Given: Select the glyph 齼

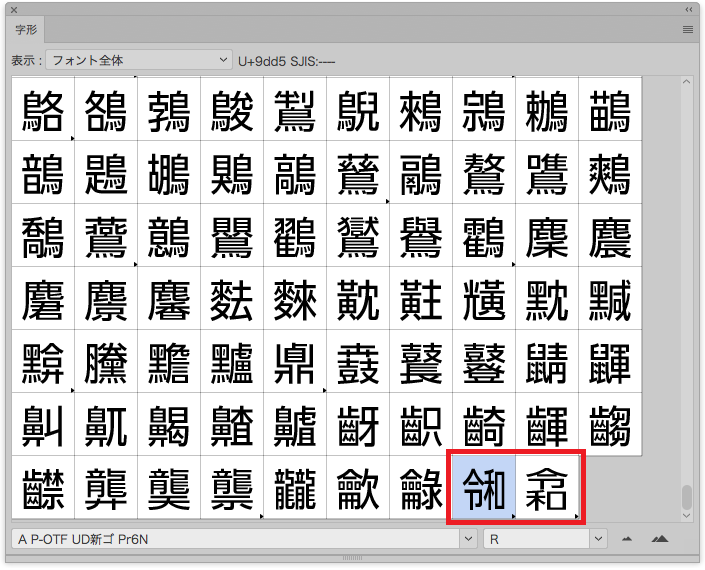Looking at the screenshot, I should [43, 488].
